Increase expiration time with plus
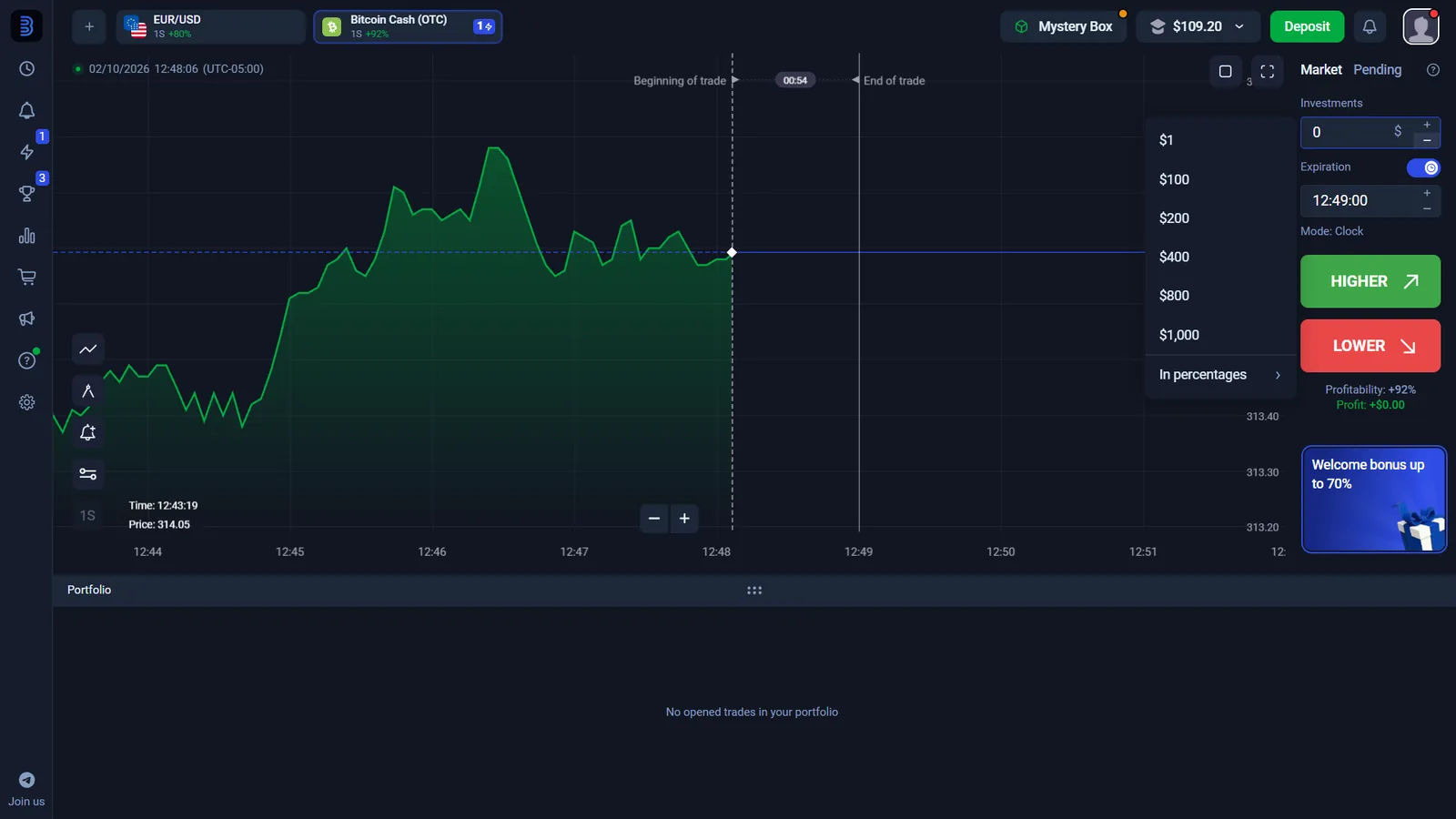This screenshot has width=1456, height=819. (x=1427, y=193)
